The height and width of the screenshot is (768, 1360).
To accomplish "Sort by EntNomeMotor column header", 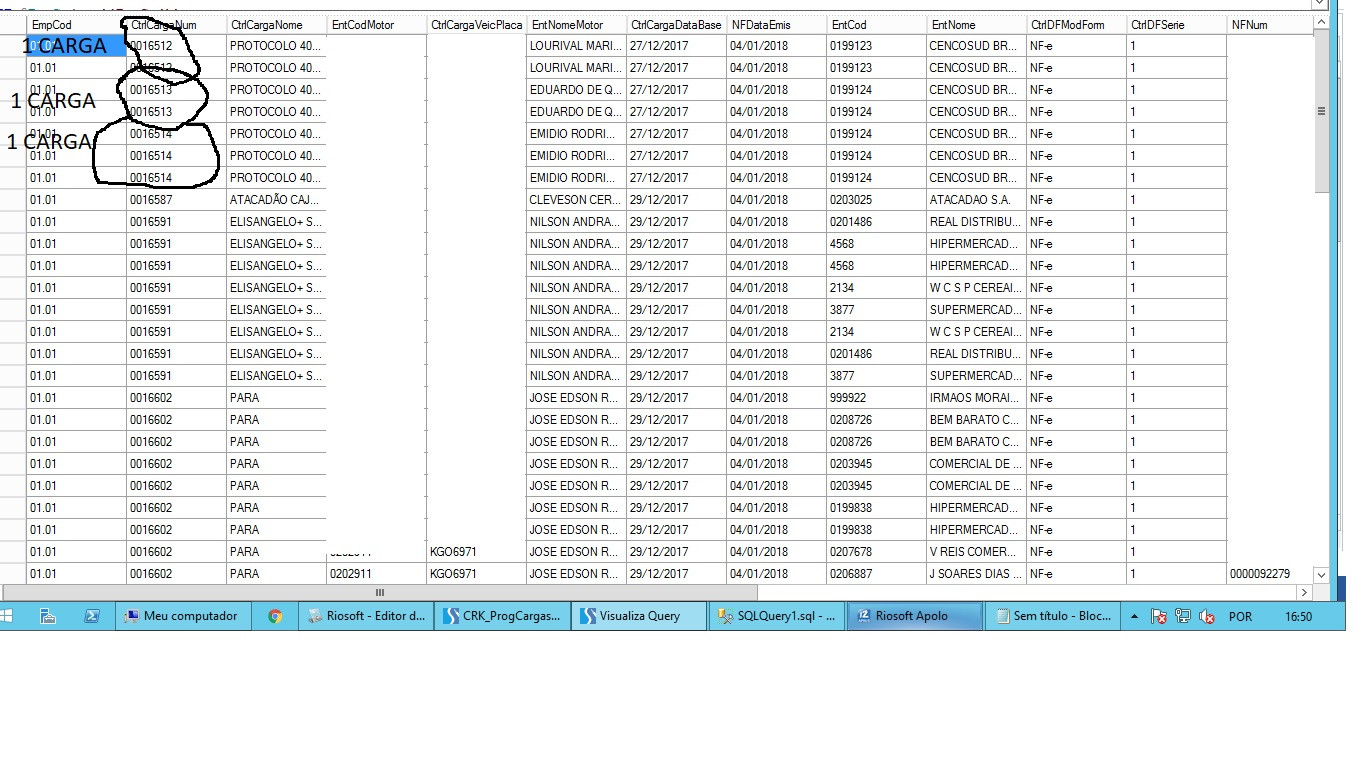I will click(x=576, y=25).
